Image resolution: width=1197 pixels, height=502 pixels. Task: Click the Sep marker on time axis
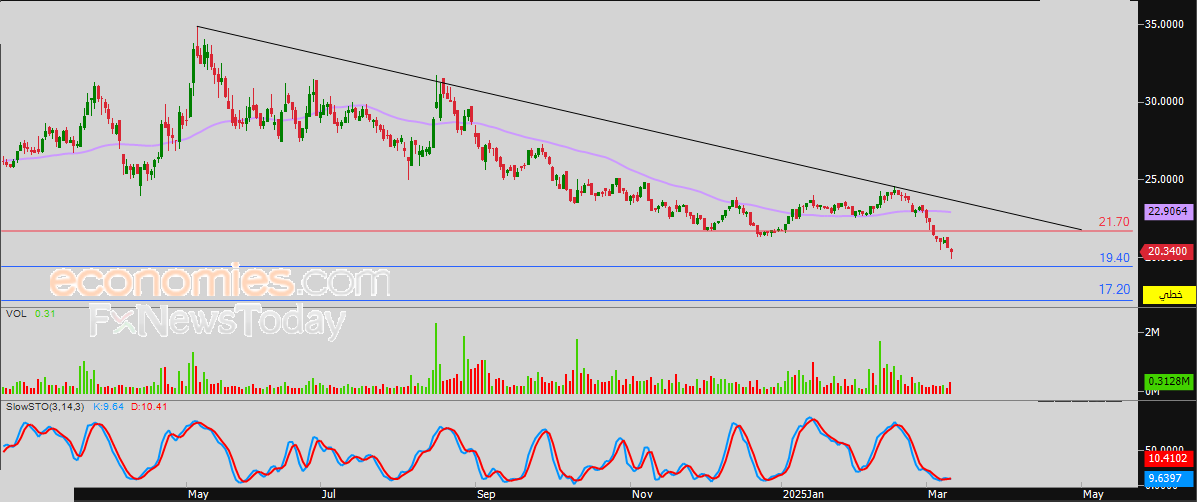tap(485, 494)
